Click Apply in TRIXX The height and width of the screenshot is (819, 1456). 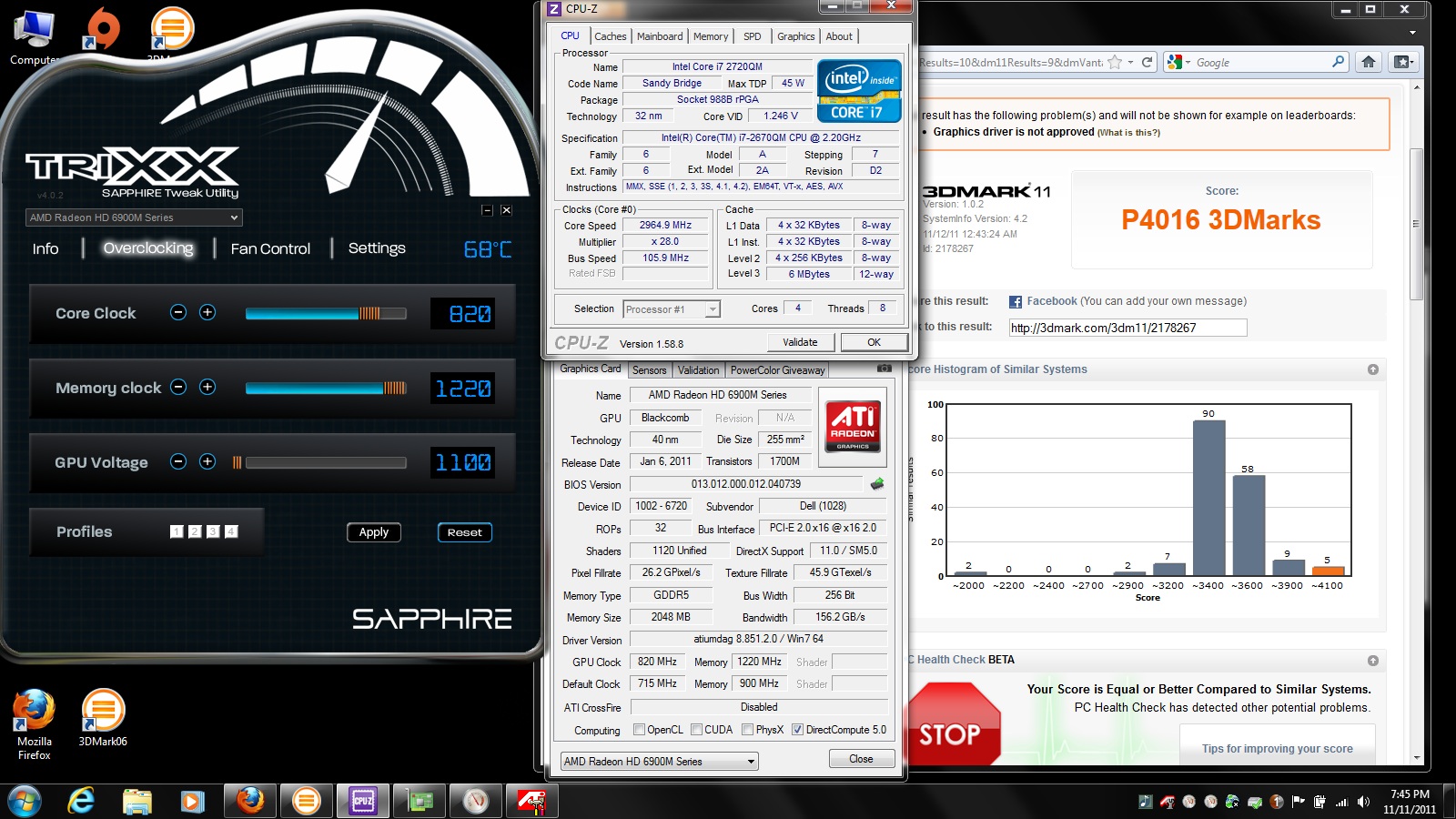[x=374, y=532]
